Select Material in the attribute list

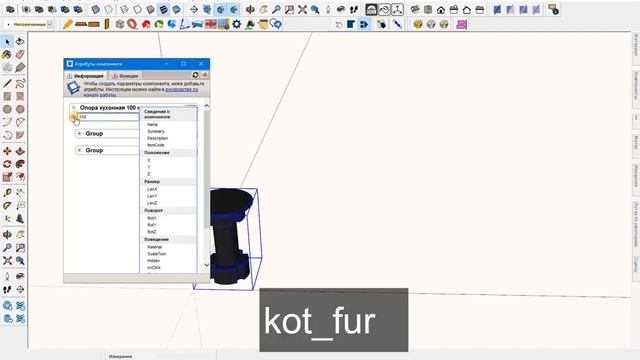pyautogui.click(x=154, y=247)
